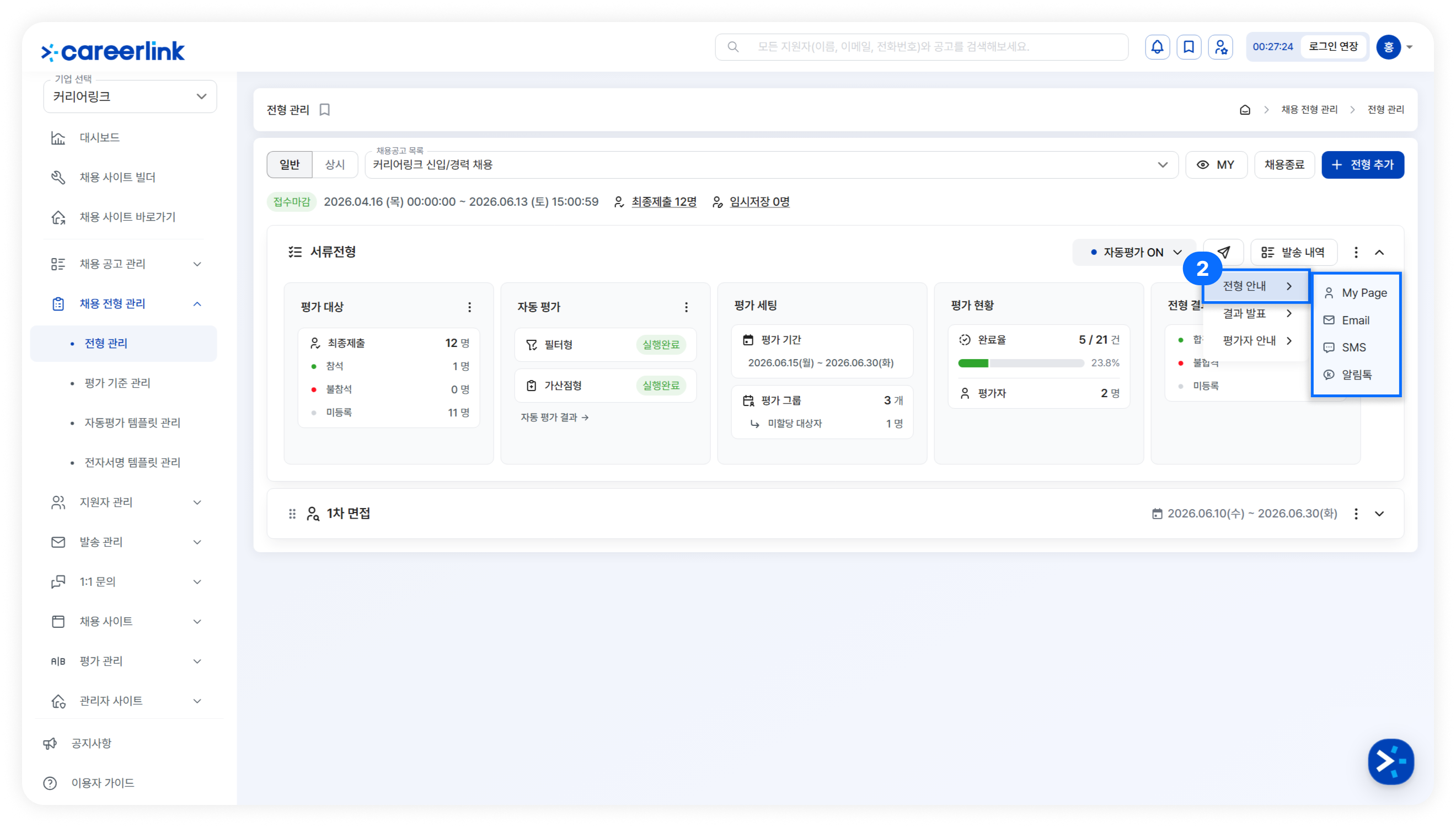This screenshot has height=827, width=1456.
Task: Expand 지원자 관리 menu
Action: pyautogui.click(x=124, y=503)
